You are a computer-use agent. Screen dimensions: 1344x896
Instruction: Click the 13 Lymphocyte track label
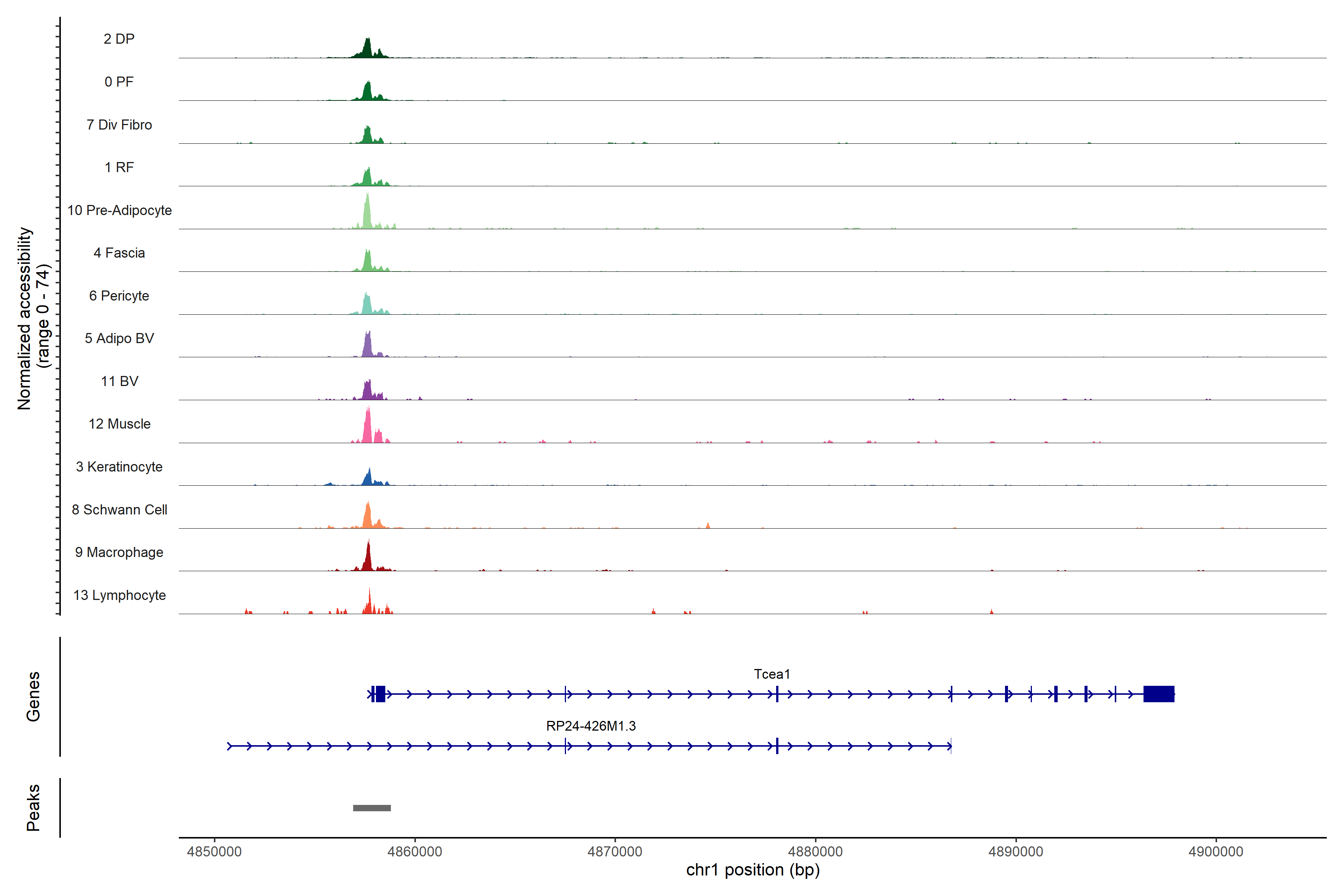tap(119, 595)
